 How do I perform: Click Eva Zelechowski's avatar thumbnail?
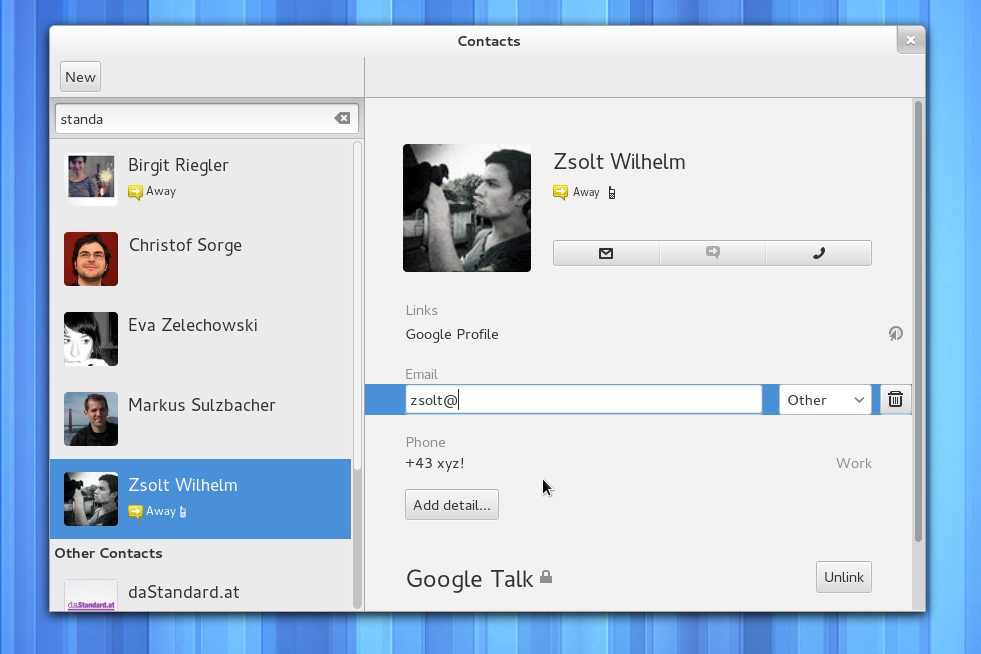pos(91,339)
